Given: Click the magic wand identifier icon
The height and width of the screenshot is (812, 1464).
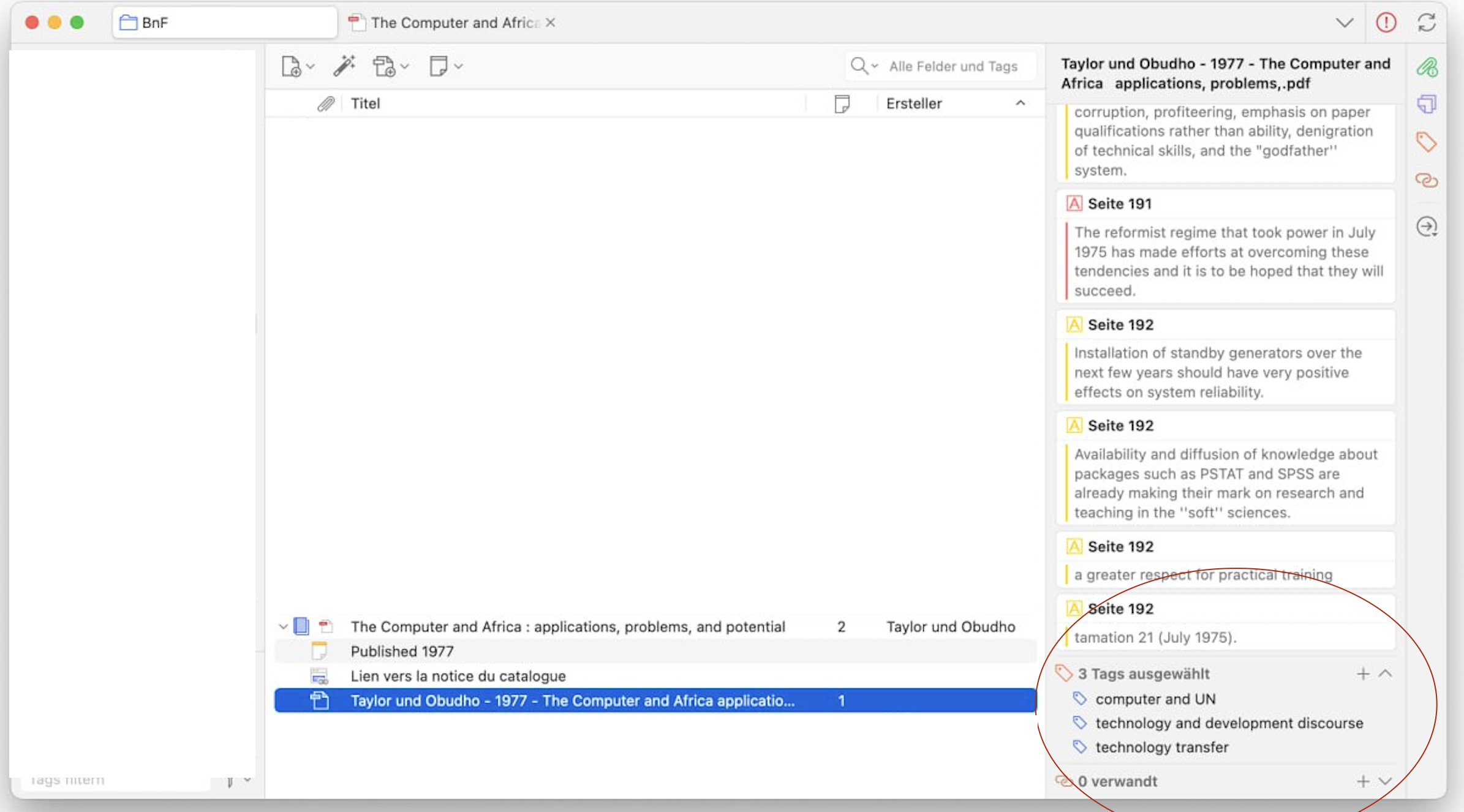Looking at the screenshot, I should 344,66.
